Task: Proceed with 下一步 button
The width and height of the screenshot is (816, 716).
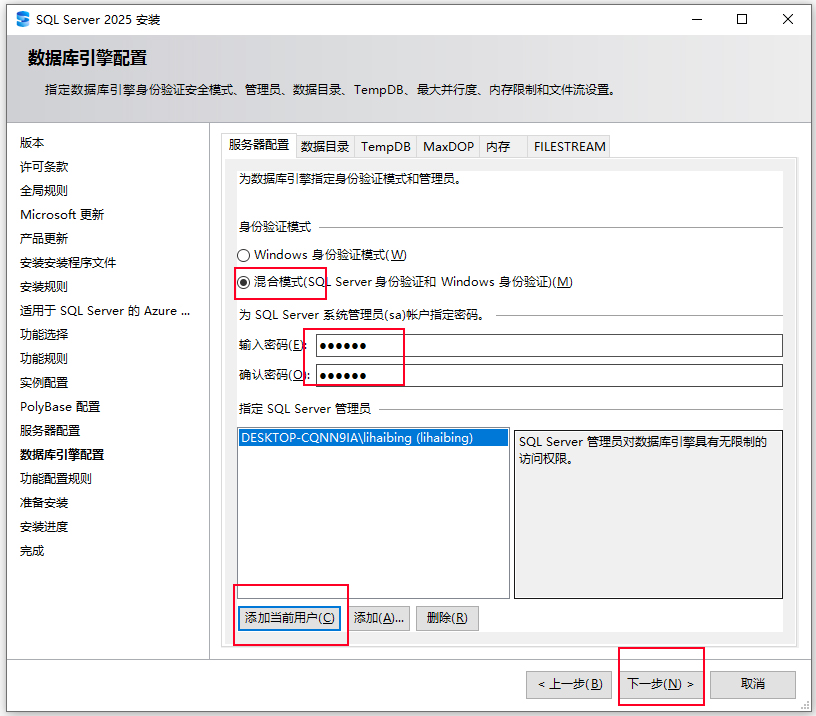Action: click(x=661, y=684)
